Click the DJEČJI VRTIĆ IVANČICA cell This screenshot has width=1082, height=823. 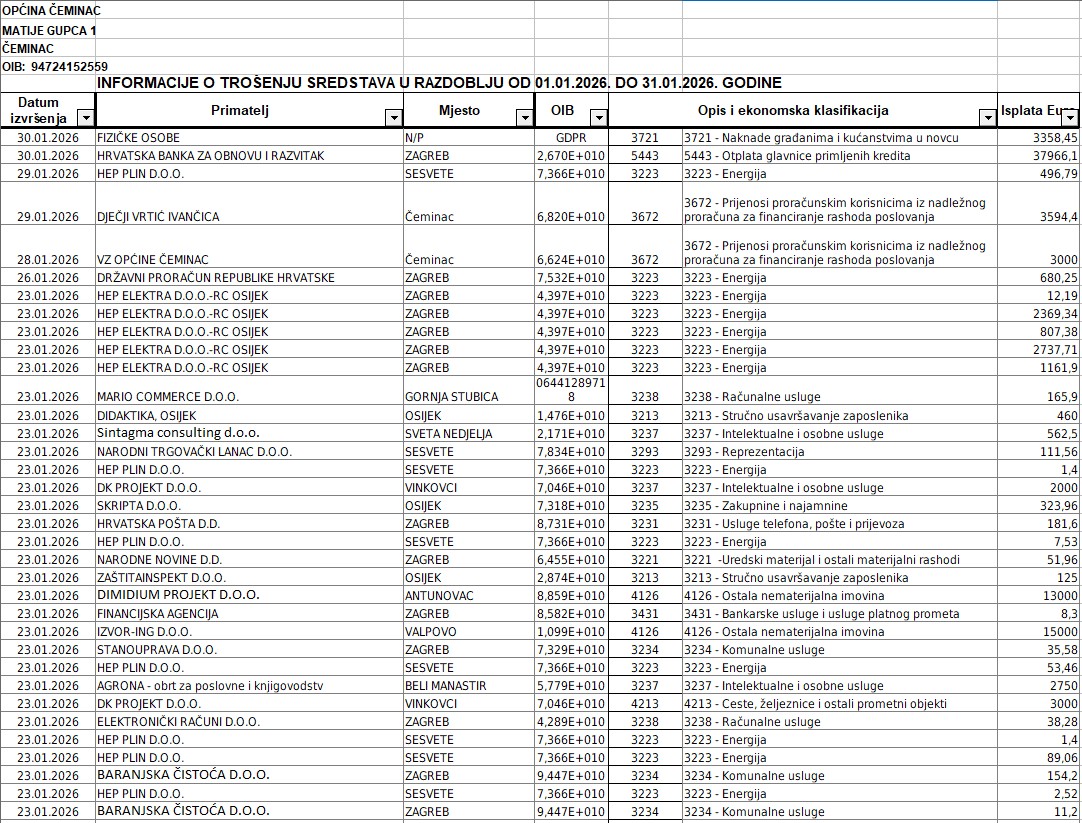coord(158,216)
